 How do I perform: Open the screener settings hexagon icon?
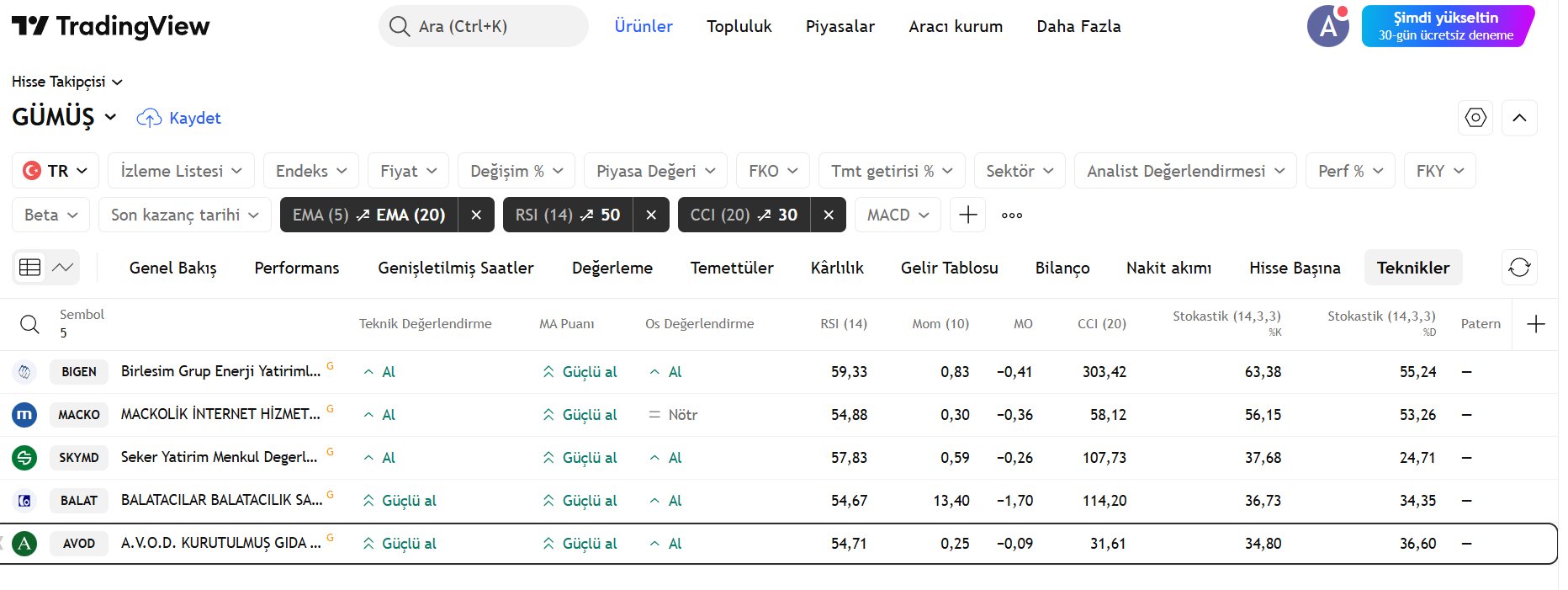pos(1475,118)
